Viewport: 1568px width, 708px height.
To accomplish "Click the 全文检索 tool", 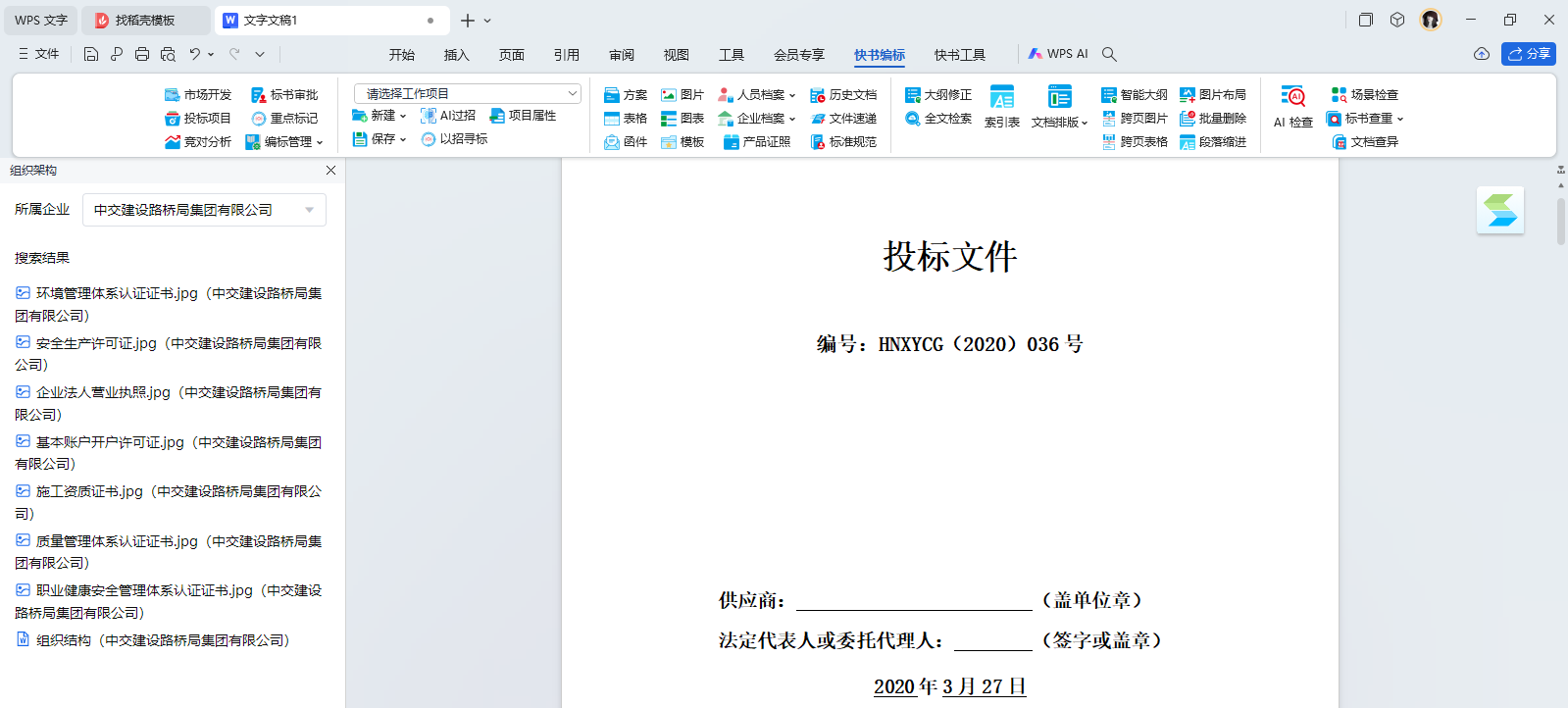I will tap(938, 119).
